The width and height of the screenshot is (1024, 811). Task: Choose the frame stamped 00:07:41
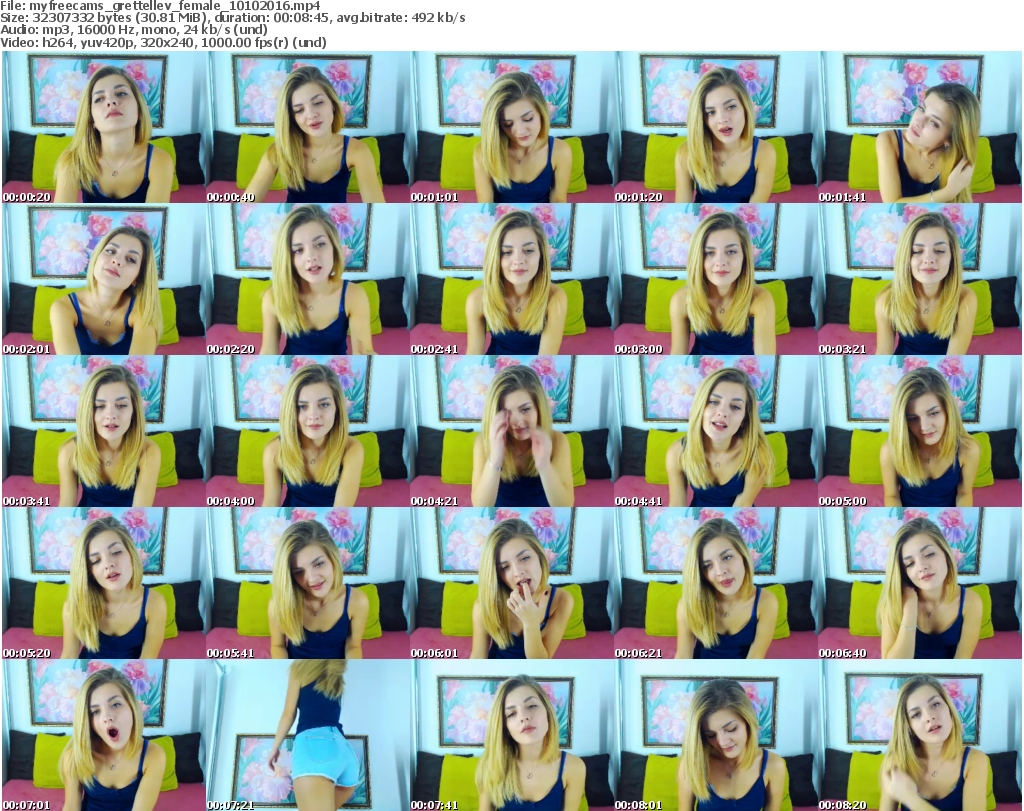coord(511,735)
